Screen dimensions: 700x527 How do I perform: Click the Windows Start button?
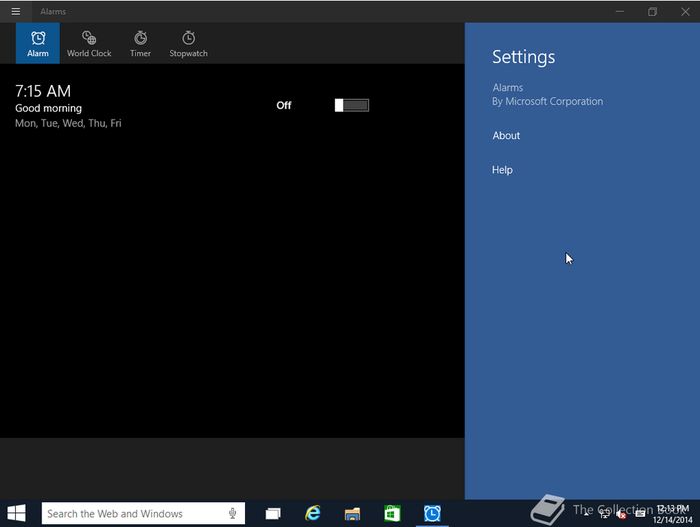[17, 513]
